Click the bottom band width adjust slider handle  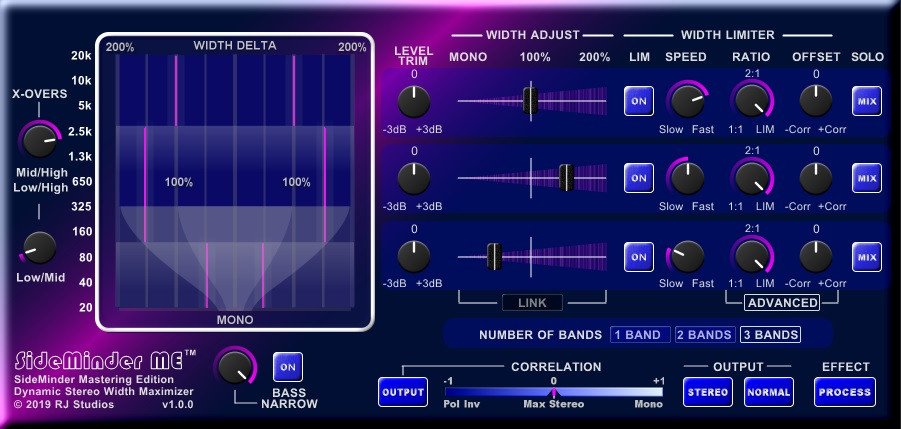click(494, 256)
